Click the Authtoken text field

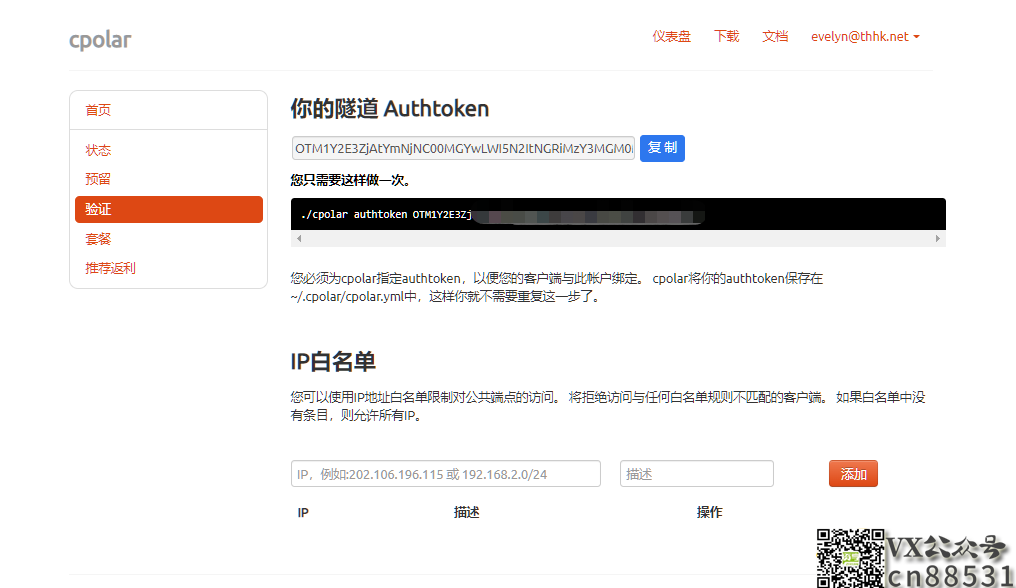click(463, 148)
